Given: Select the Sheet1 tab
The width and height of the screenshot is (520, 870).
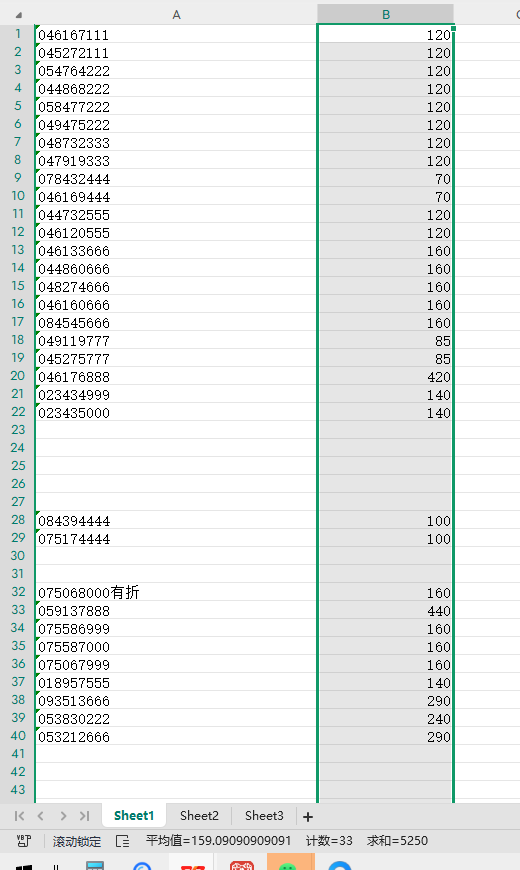Looking at the screenshot, I should tap(134, 816).
